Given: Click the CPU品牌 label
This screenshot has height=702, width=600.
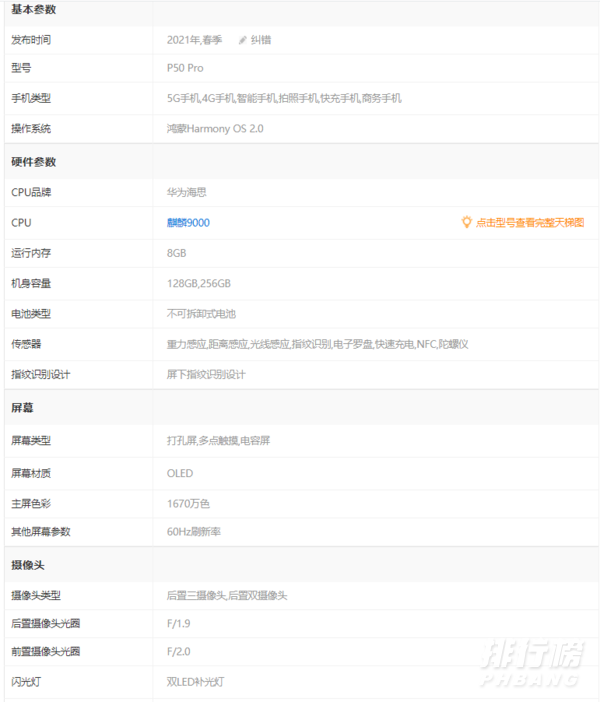Looking at the screenshot, I should [31, 193].
